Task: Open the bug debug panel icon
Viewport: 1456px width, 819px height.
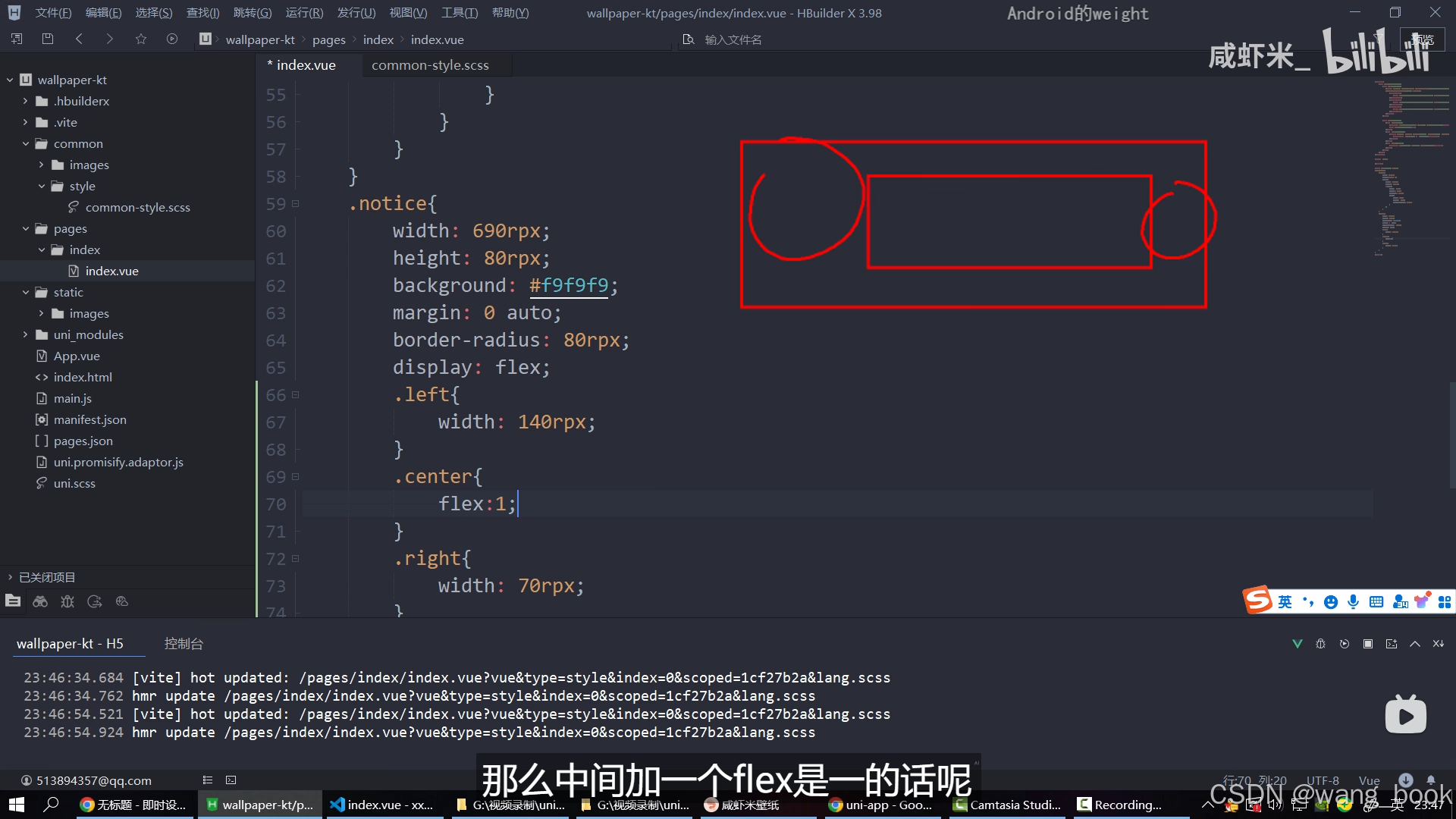Action: pyautogui.click(x=67, y=601)
